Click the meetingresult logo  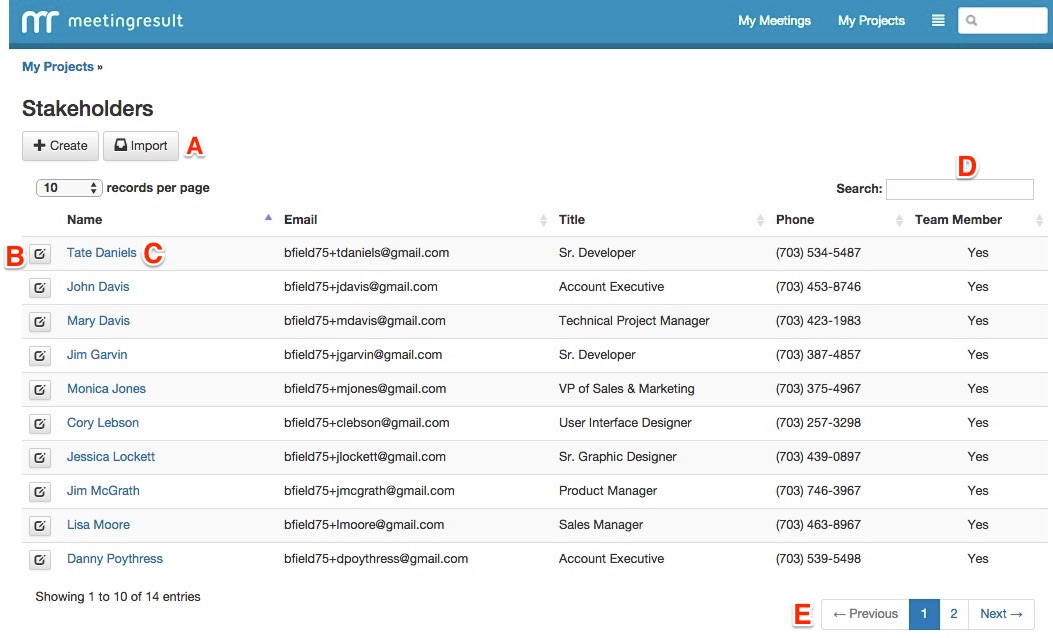(103, 21)
